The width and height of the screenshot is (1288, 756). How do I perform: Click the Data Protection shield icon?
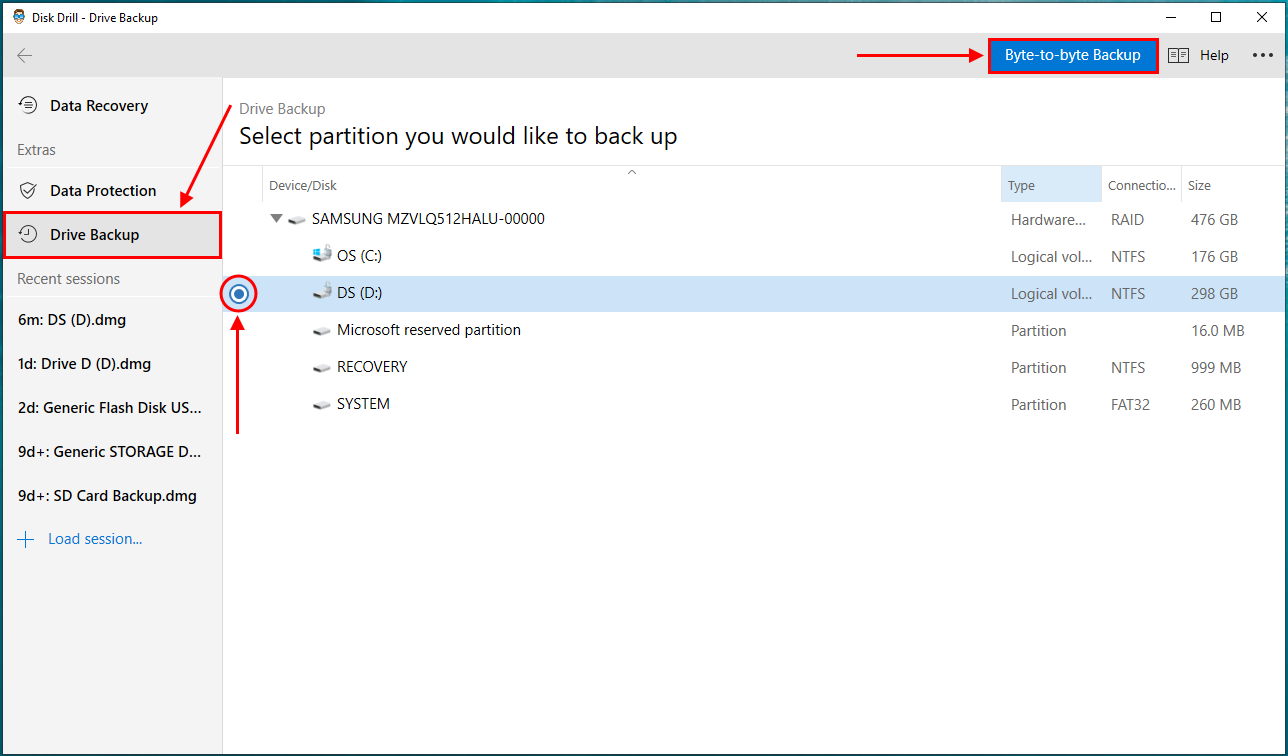[29, 190]
